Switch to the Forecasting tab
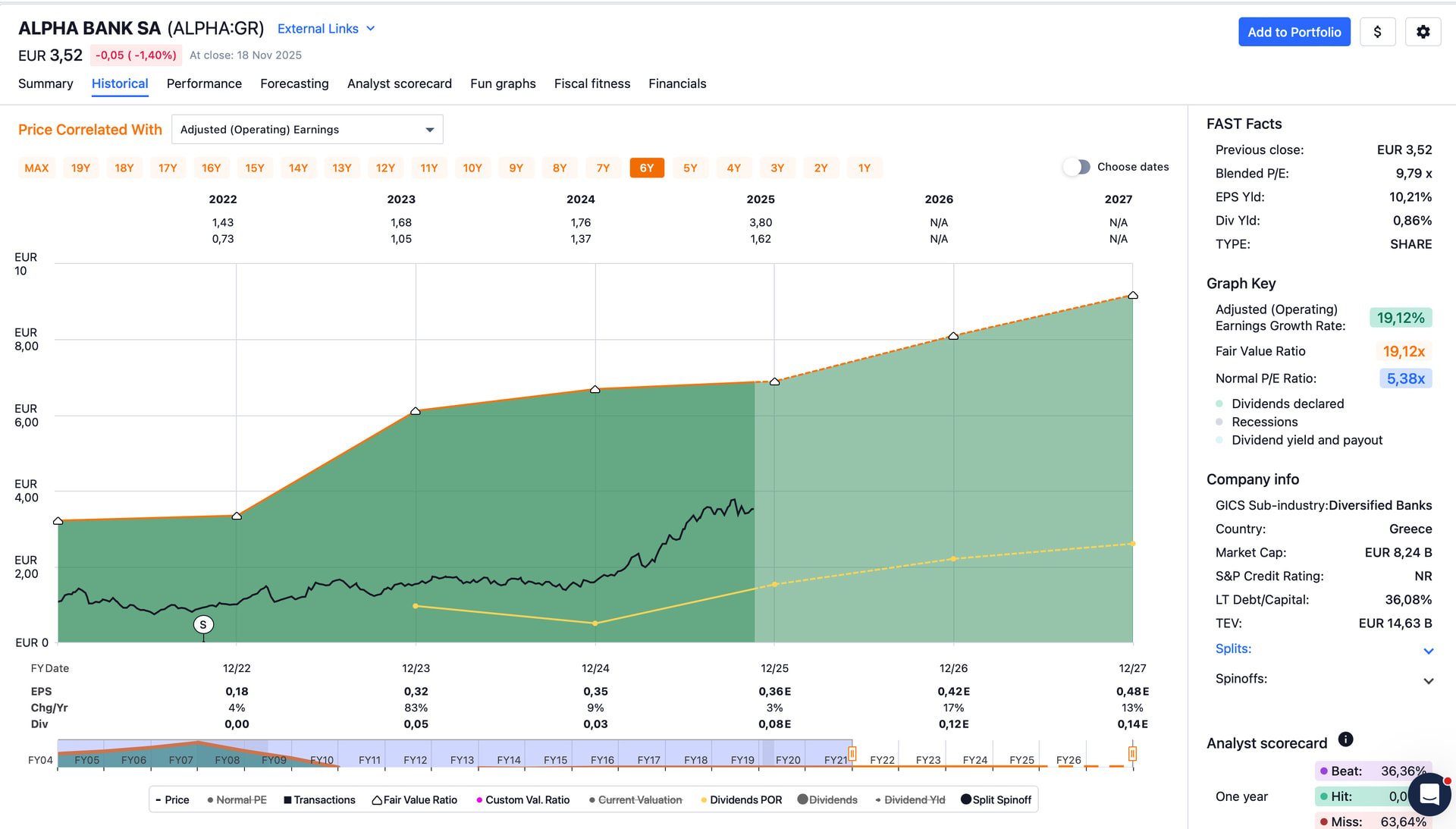 point(294,83)
